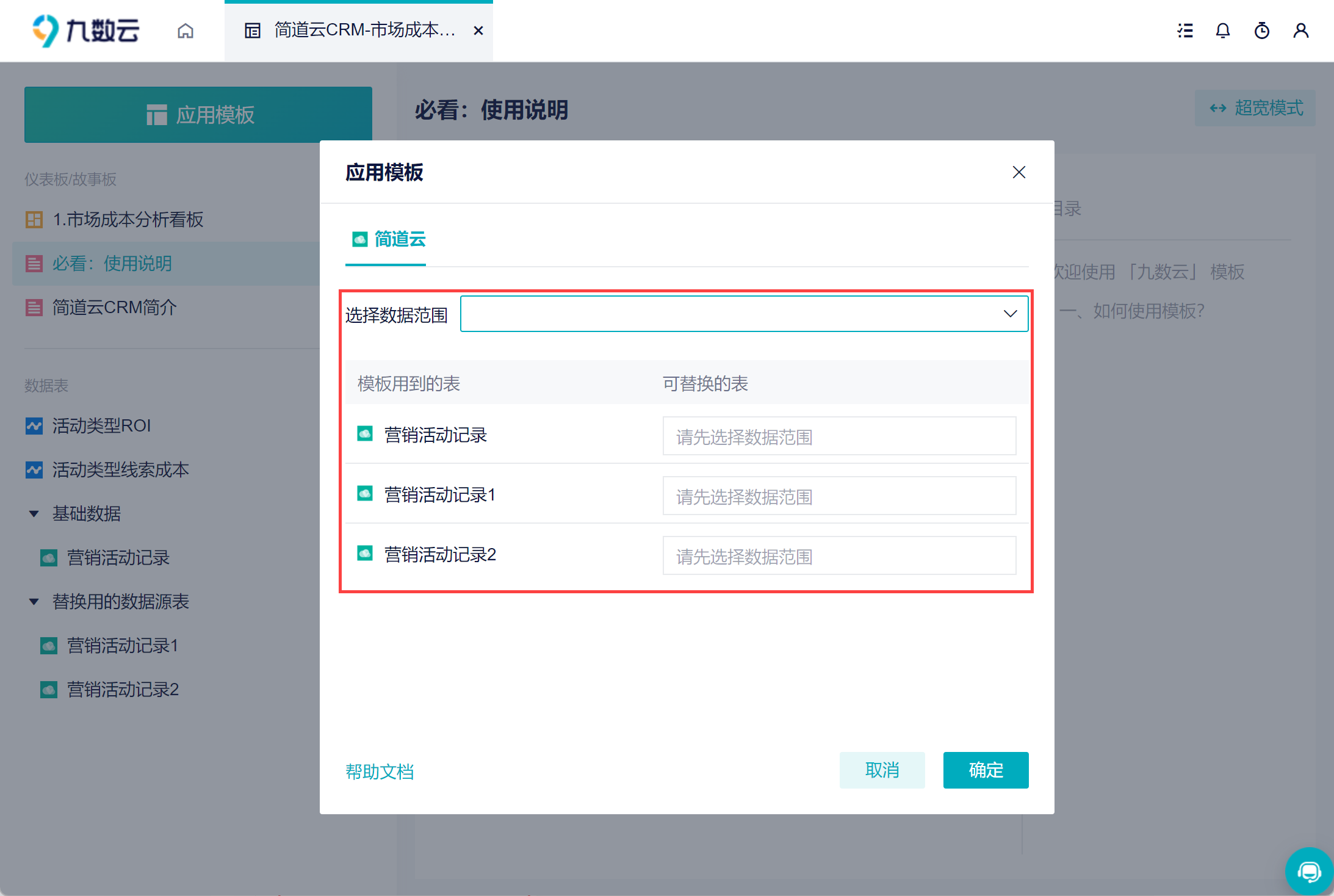Click the 九数云 logo
Viewport: 1334px width, 896px height.
pyautogui.click(x=86, y=31)
